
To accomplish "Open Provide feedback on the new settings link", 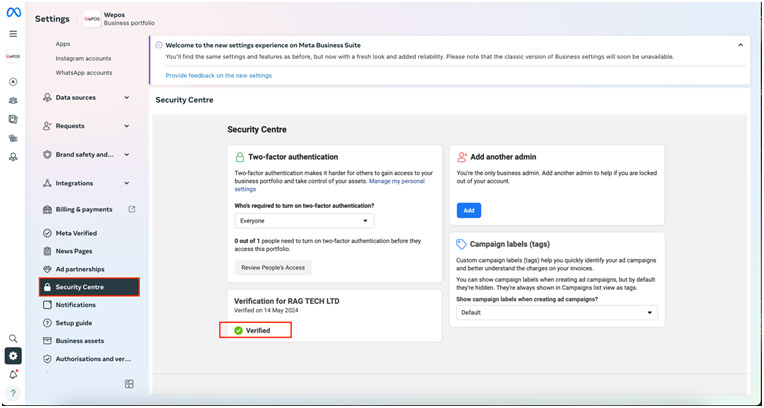I will pos(219,76).
